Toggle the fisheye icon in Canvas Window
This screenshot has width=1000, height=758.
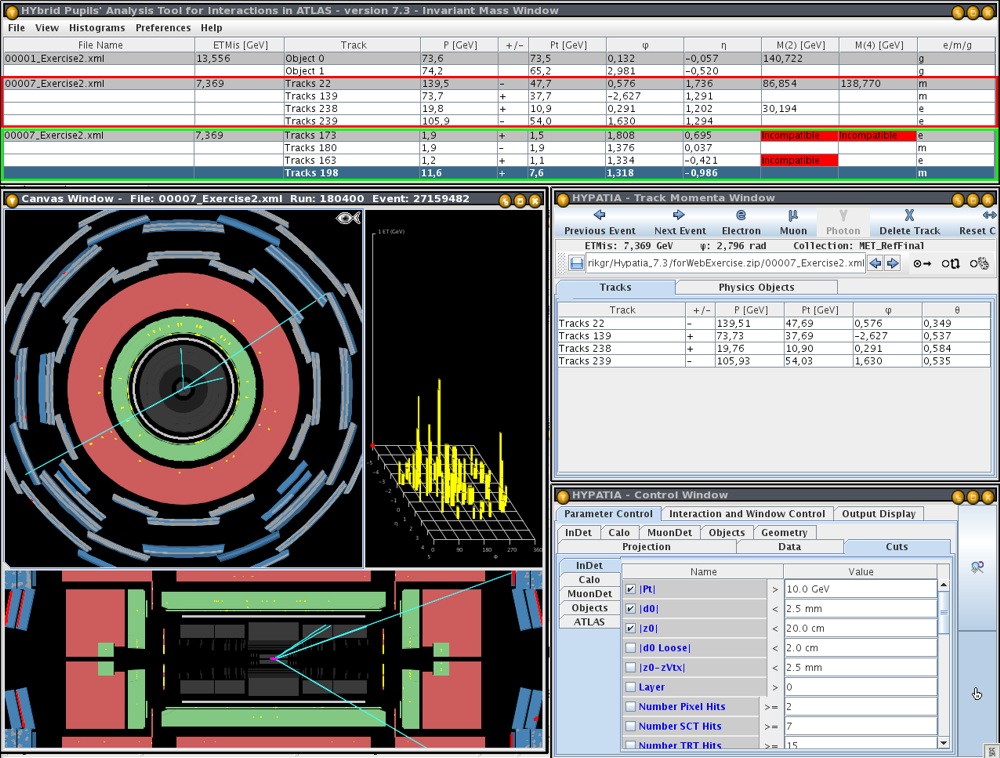[x=348, y=218]
